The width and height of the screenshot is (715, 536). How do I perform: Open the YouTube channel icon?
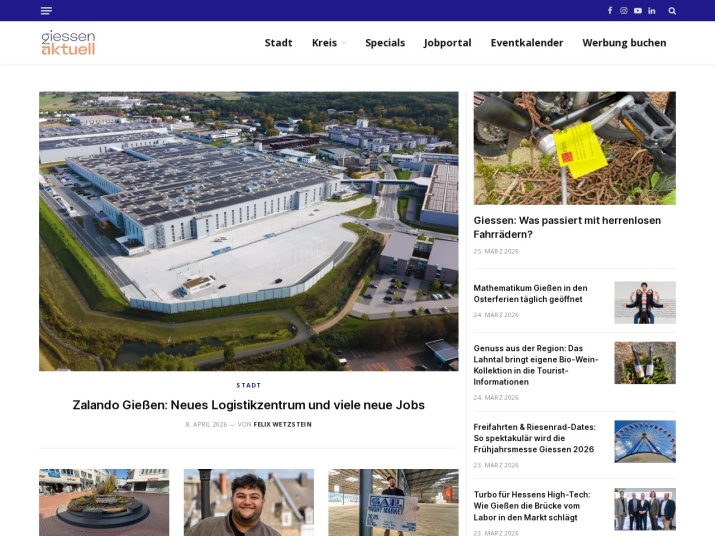click(x=637, y=10)
